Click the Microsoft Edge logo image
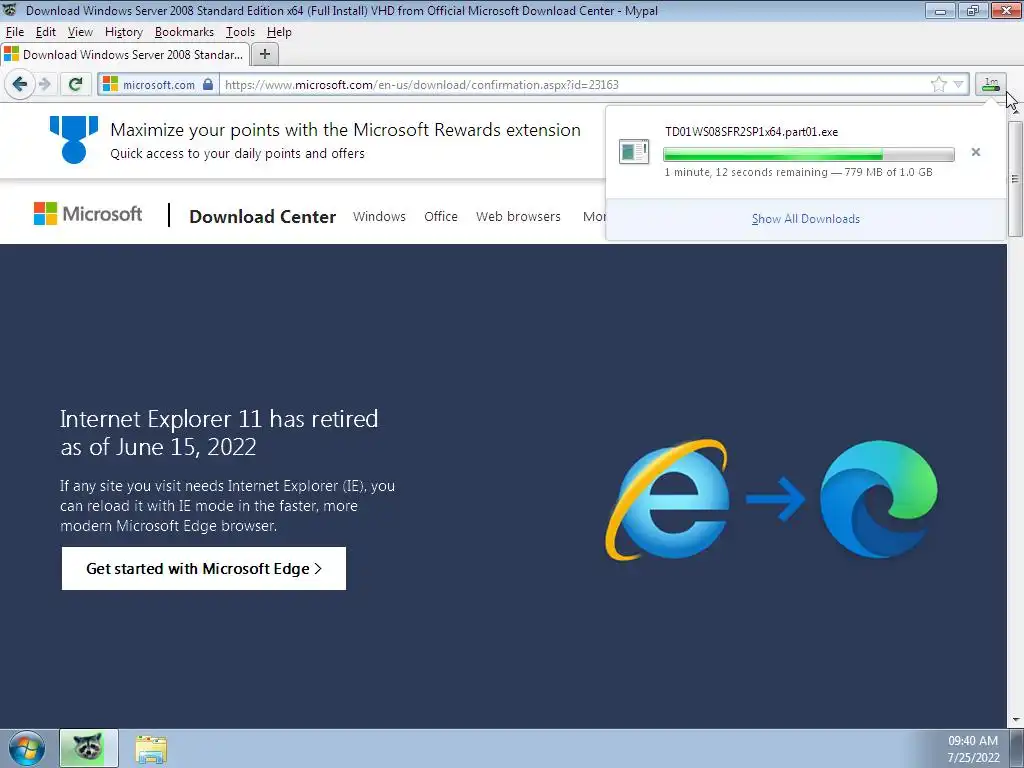Screen dimensions: 1024x768 [878, 500]
